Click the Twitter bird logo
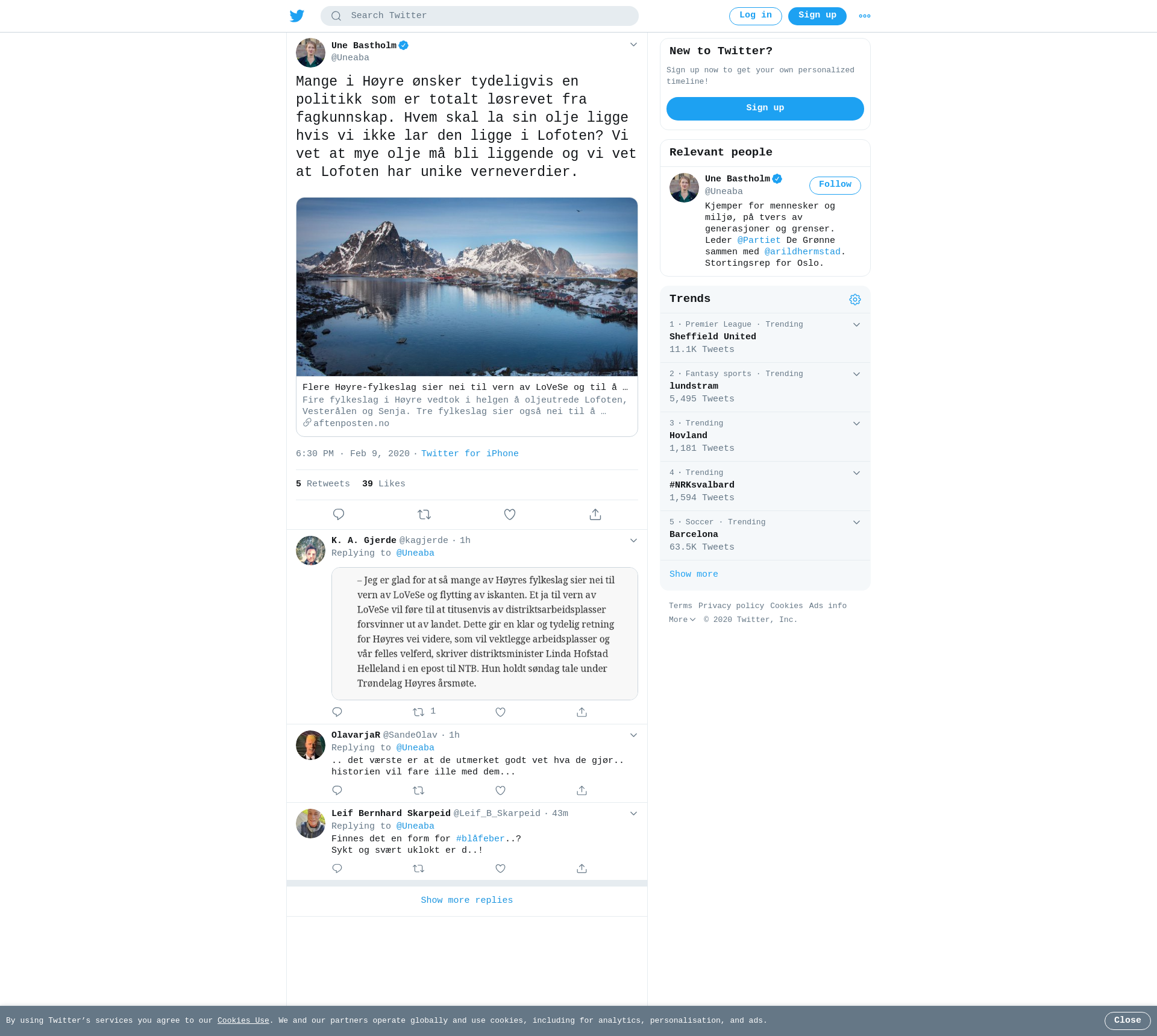This screenshot has height=1036, width=1157. coord(297,16)
